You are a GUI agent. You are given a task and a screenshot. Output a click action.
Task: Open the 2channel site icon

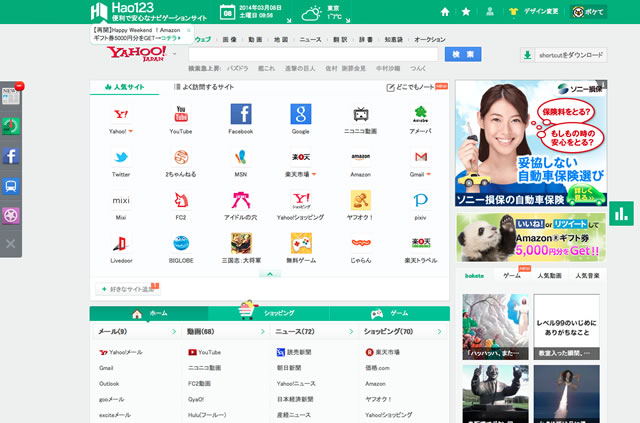click(x=181, y=157)
